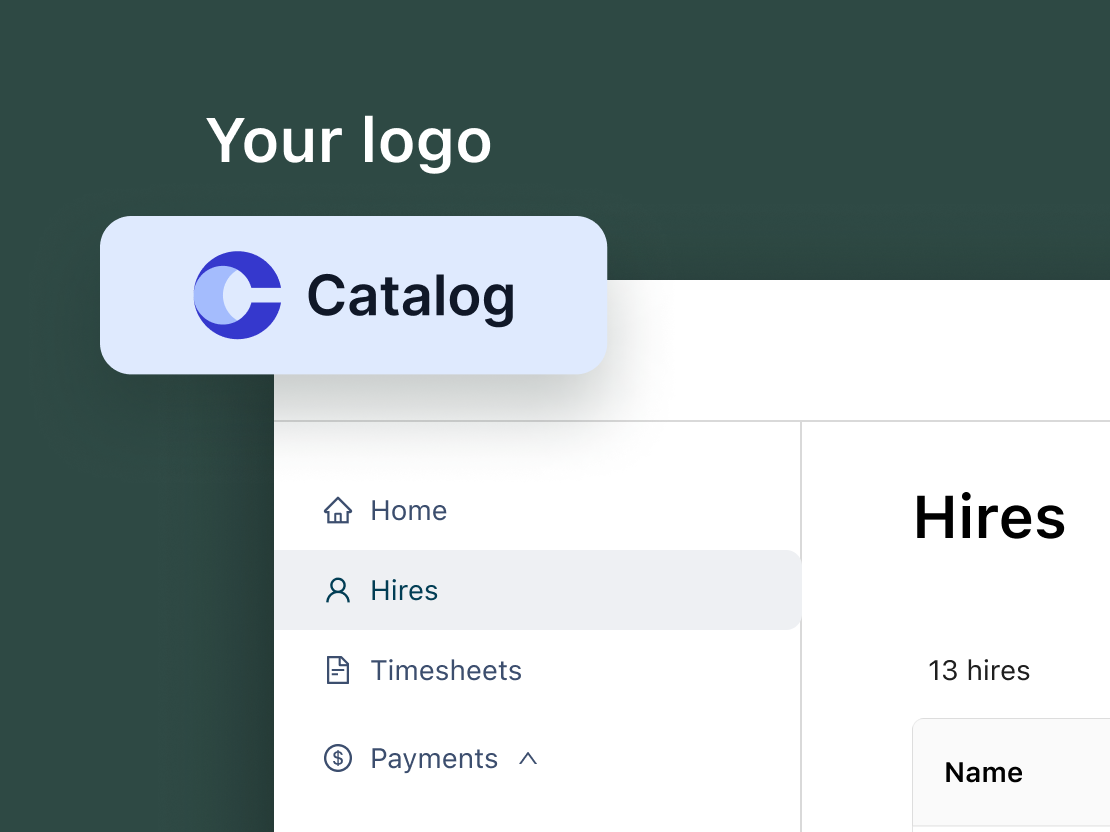Click the dollar-coin icon beside Payments
Image resolution: width=1110 pixels, height=832 pixels.
[338, 758]
